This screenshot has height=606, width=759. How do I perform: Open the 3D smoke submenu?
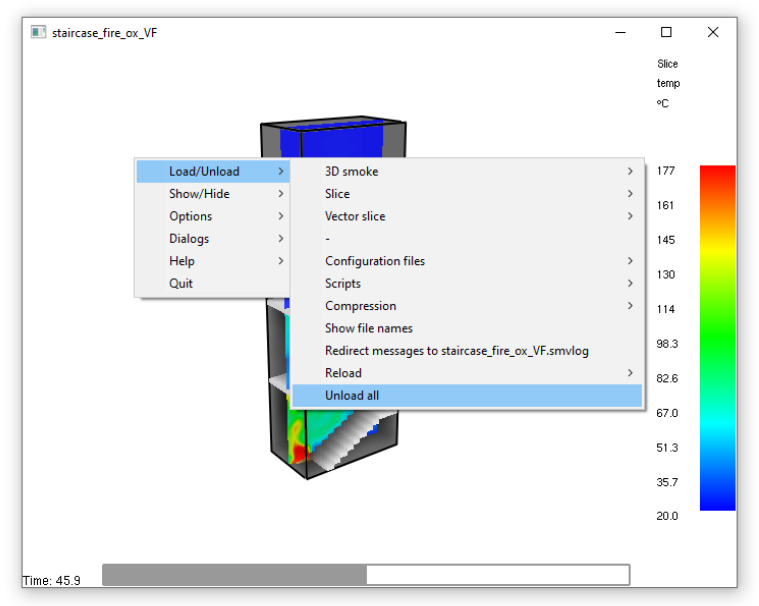click(x=467, y=171)
